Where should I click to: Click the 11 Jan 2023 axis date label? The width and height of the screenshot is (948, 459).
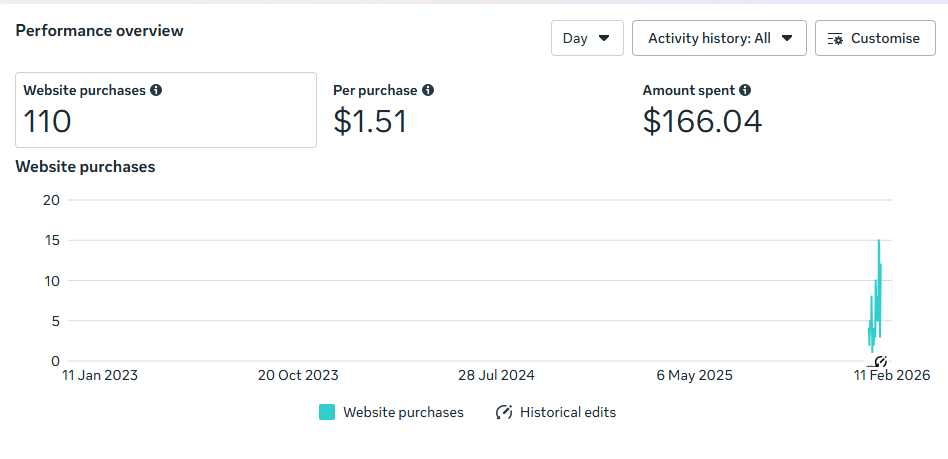click(100, 376)
